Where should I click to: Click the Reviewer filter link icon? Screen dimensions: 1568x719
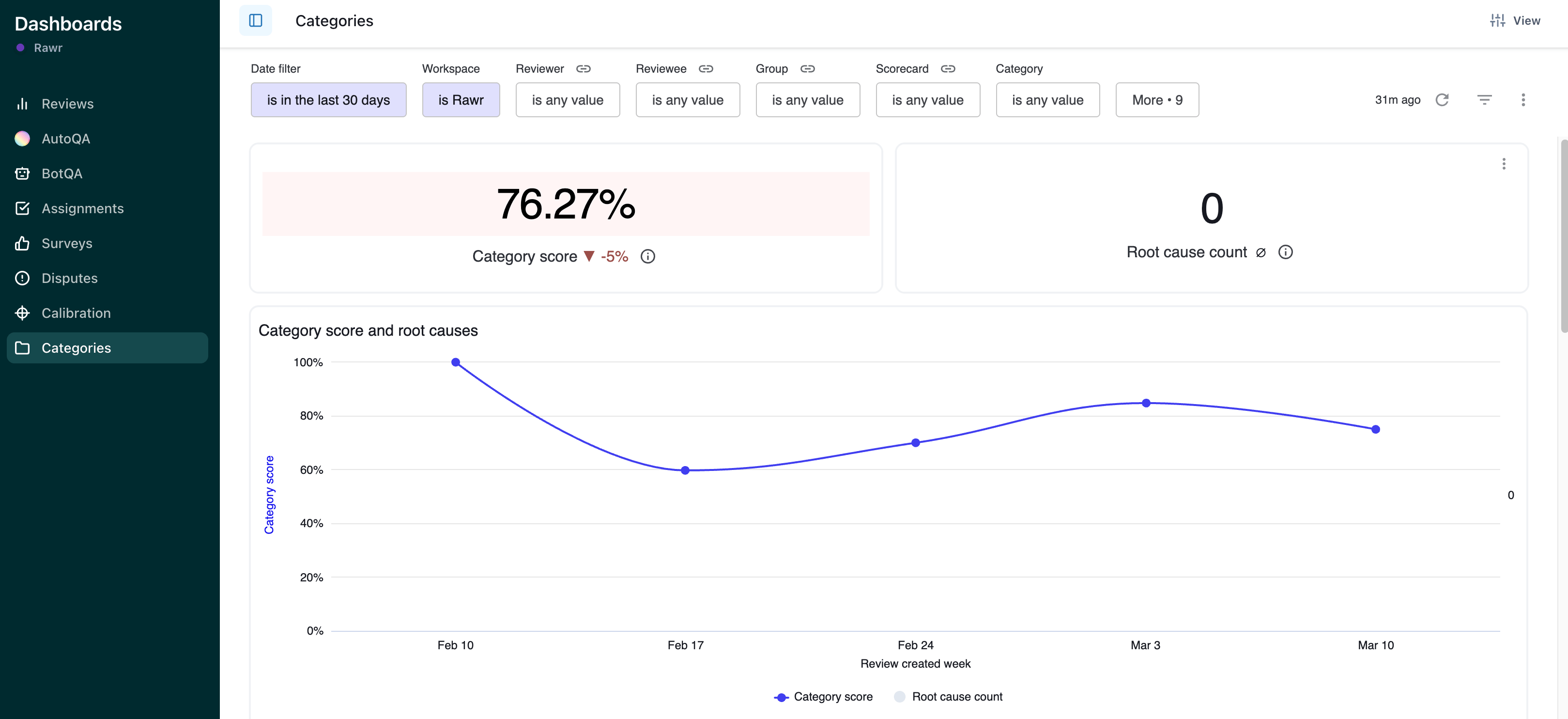[x=583, y=69]
